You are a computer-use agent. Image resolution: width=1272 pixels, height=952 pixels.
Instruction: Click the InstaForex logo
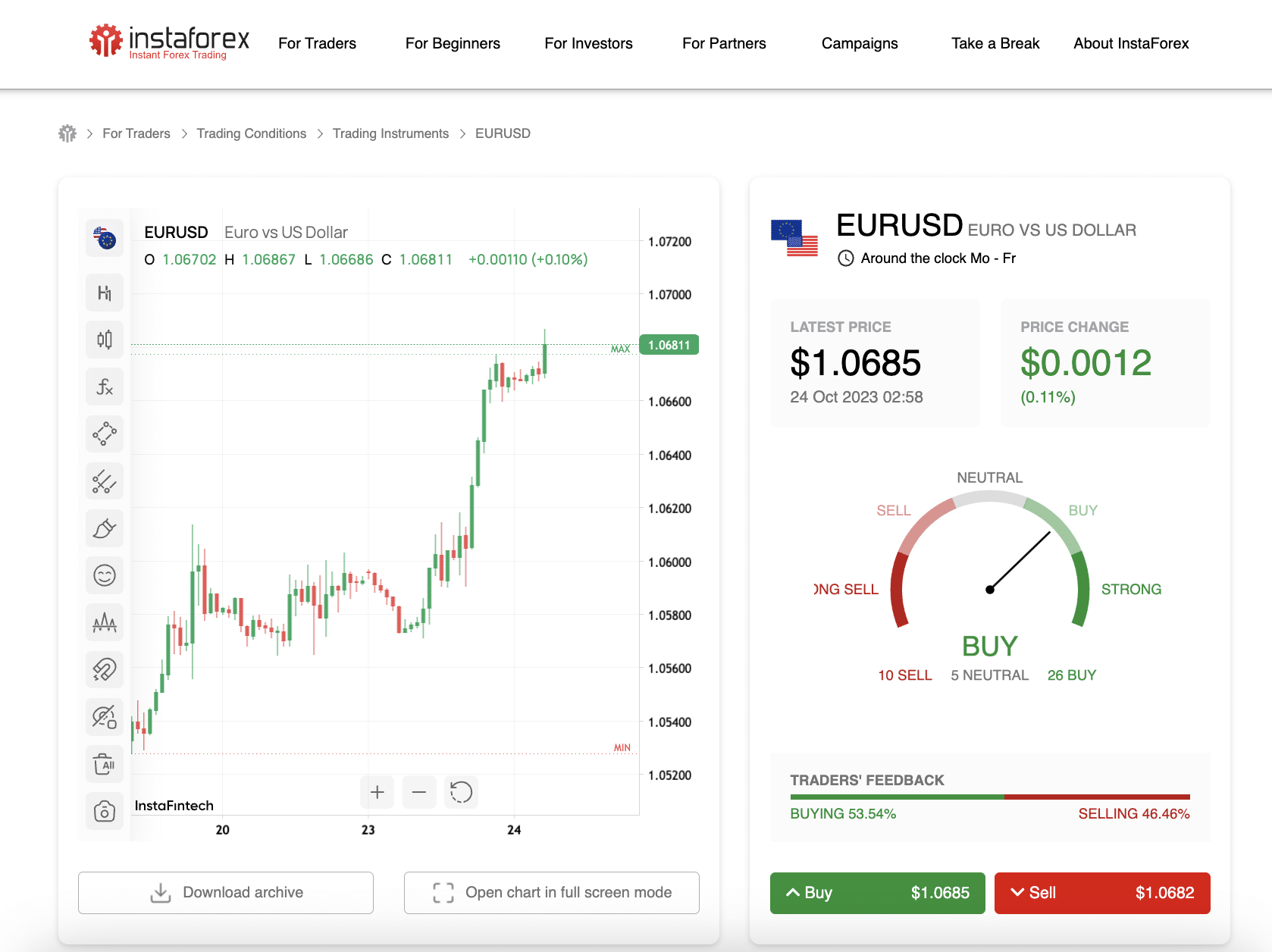coord(169,41)
